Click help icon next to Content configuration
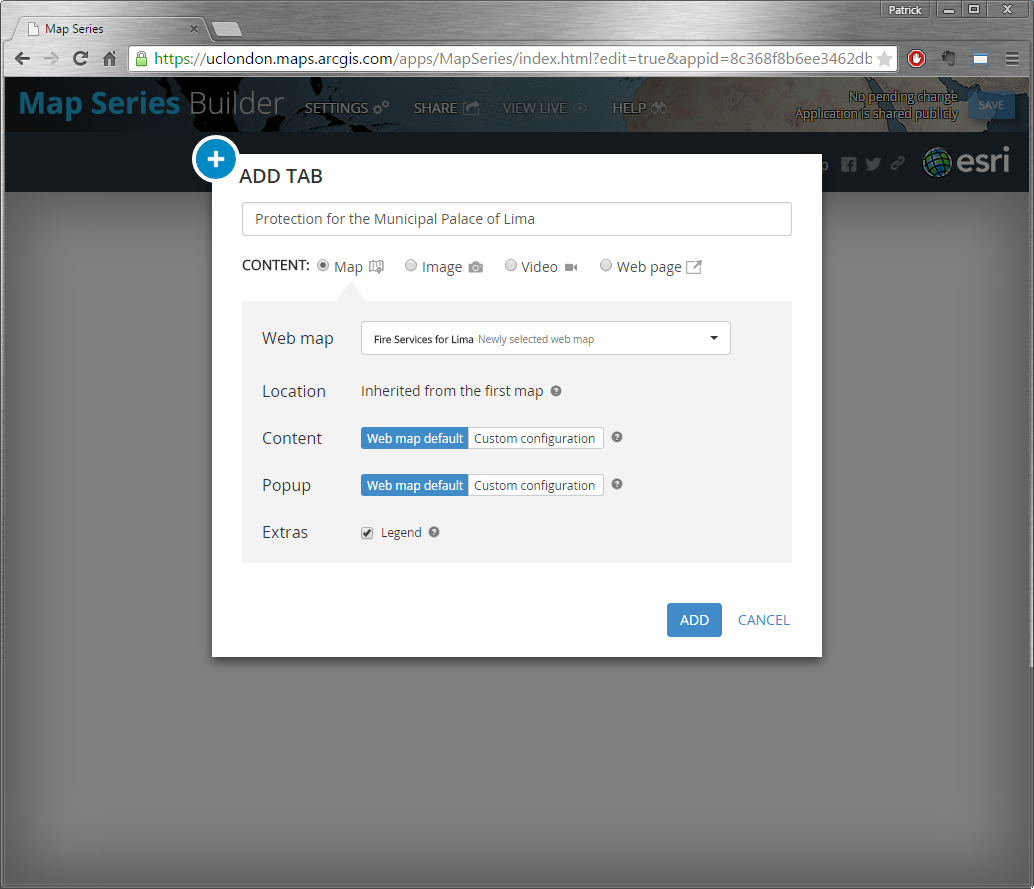The width and height of the screenshot is (1034, 889). tap(617, 438)
